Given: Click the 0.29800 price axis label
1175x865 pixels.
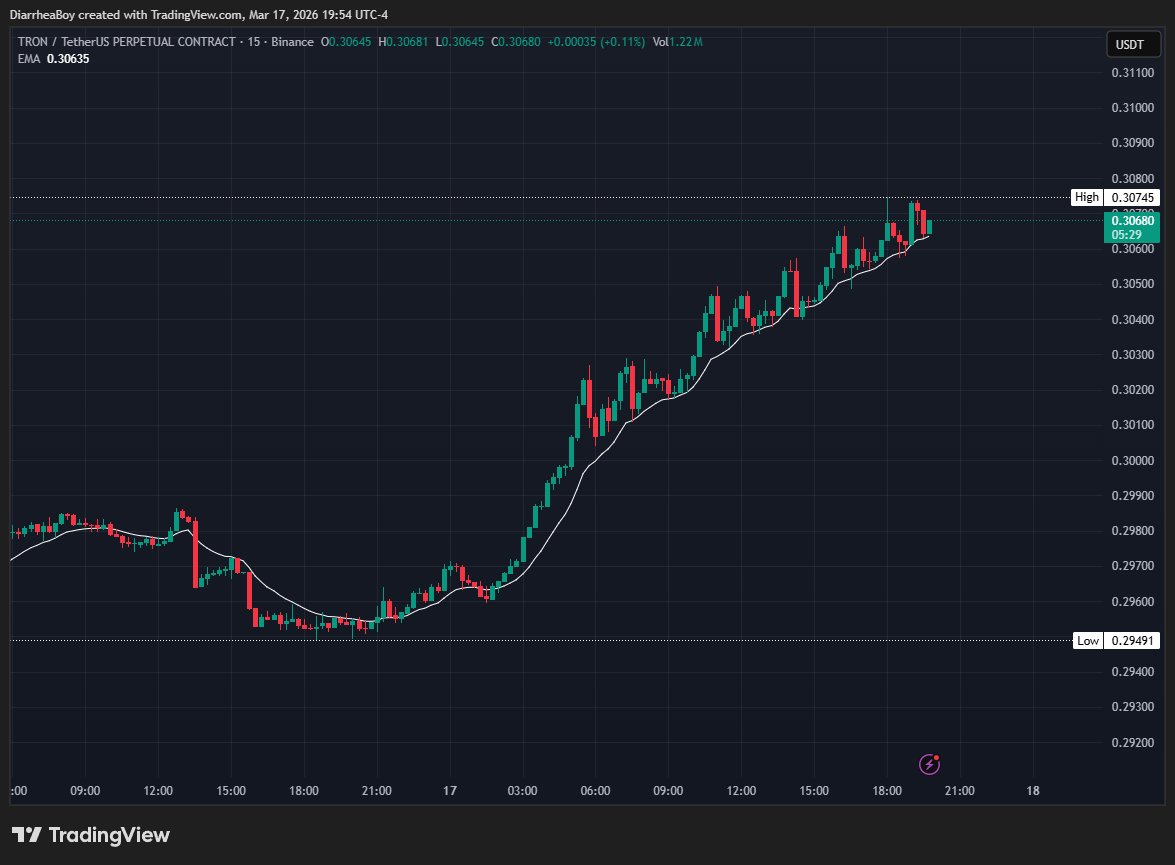Looking at the screenshot, I should point(1132,531).
